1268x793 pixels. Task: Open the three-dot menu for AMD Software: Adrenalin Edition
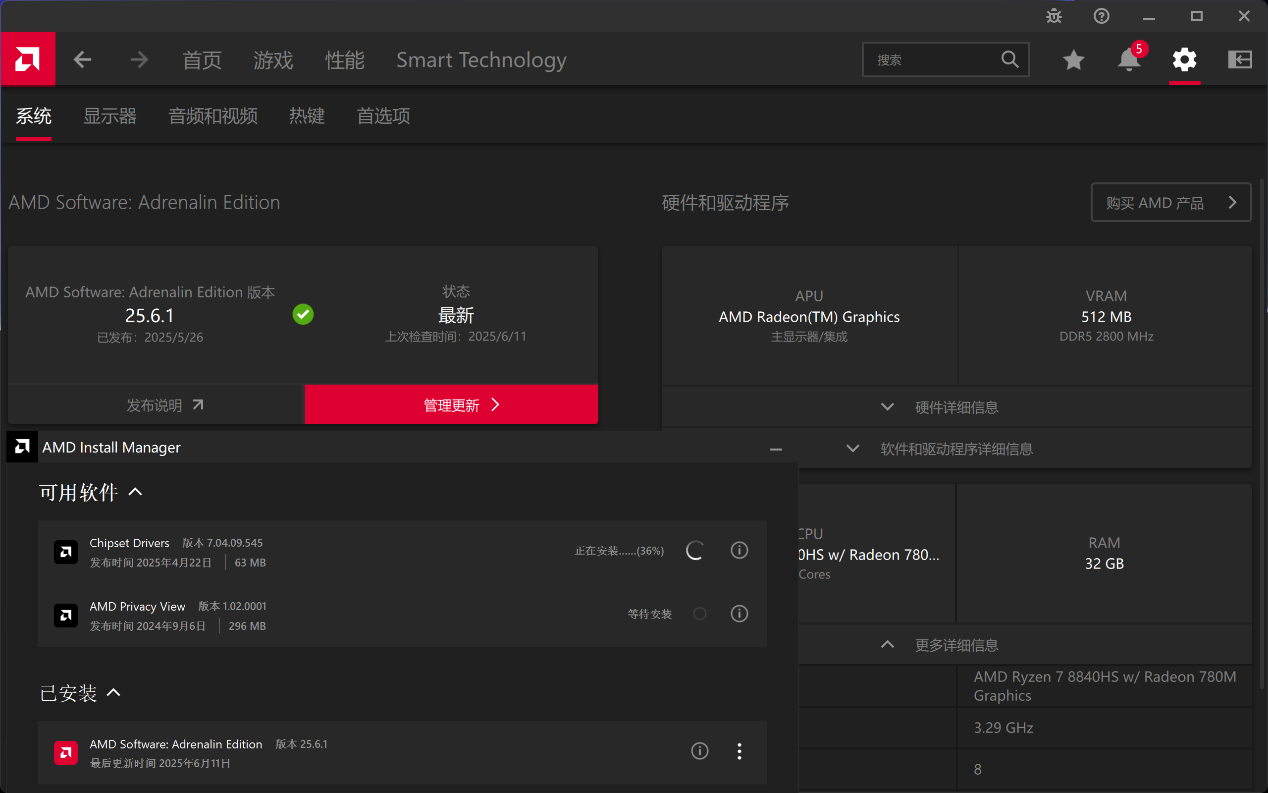(739, 751)
